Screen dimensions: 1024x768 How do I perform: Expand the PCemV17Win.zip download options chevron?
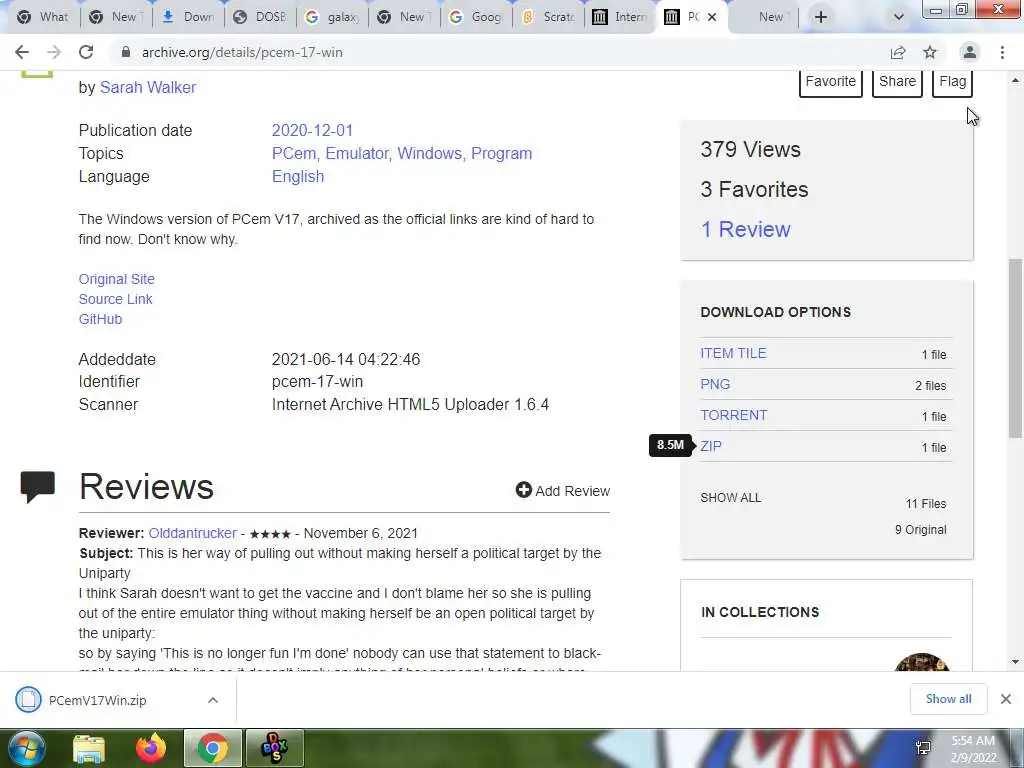[213, 700]
